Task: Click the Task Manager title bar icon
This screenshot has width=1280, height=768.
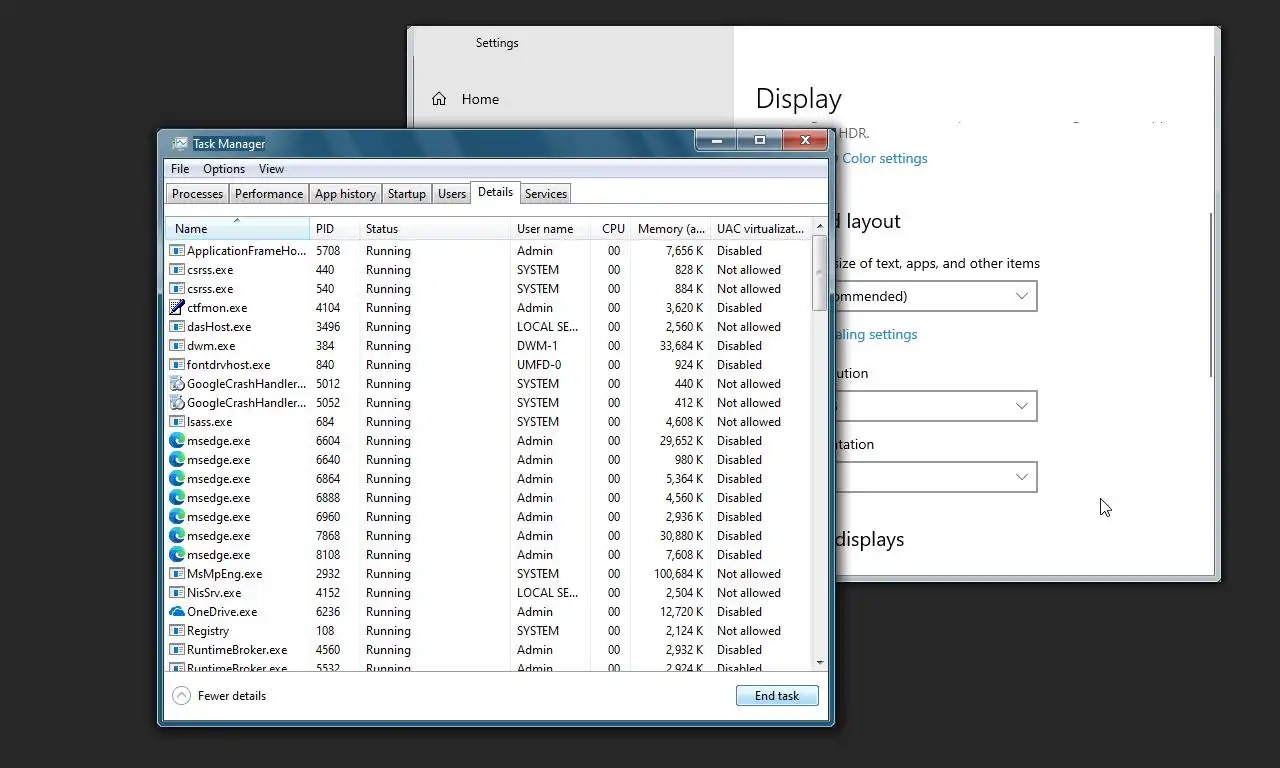Action: 180,143
